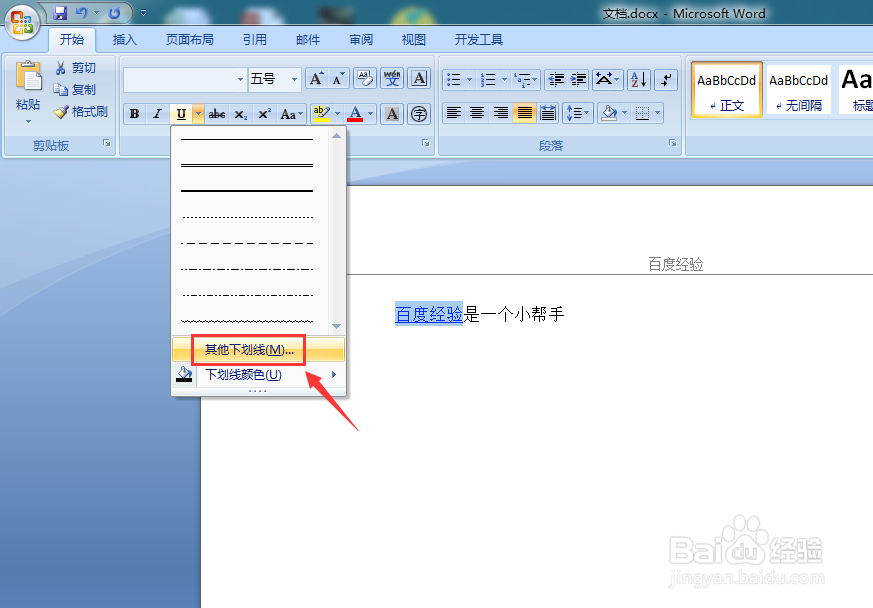Redo the last action
Screen dimensions: 873x608
tap(115, 13)
